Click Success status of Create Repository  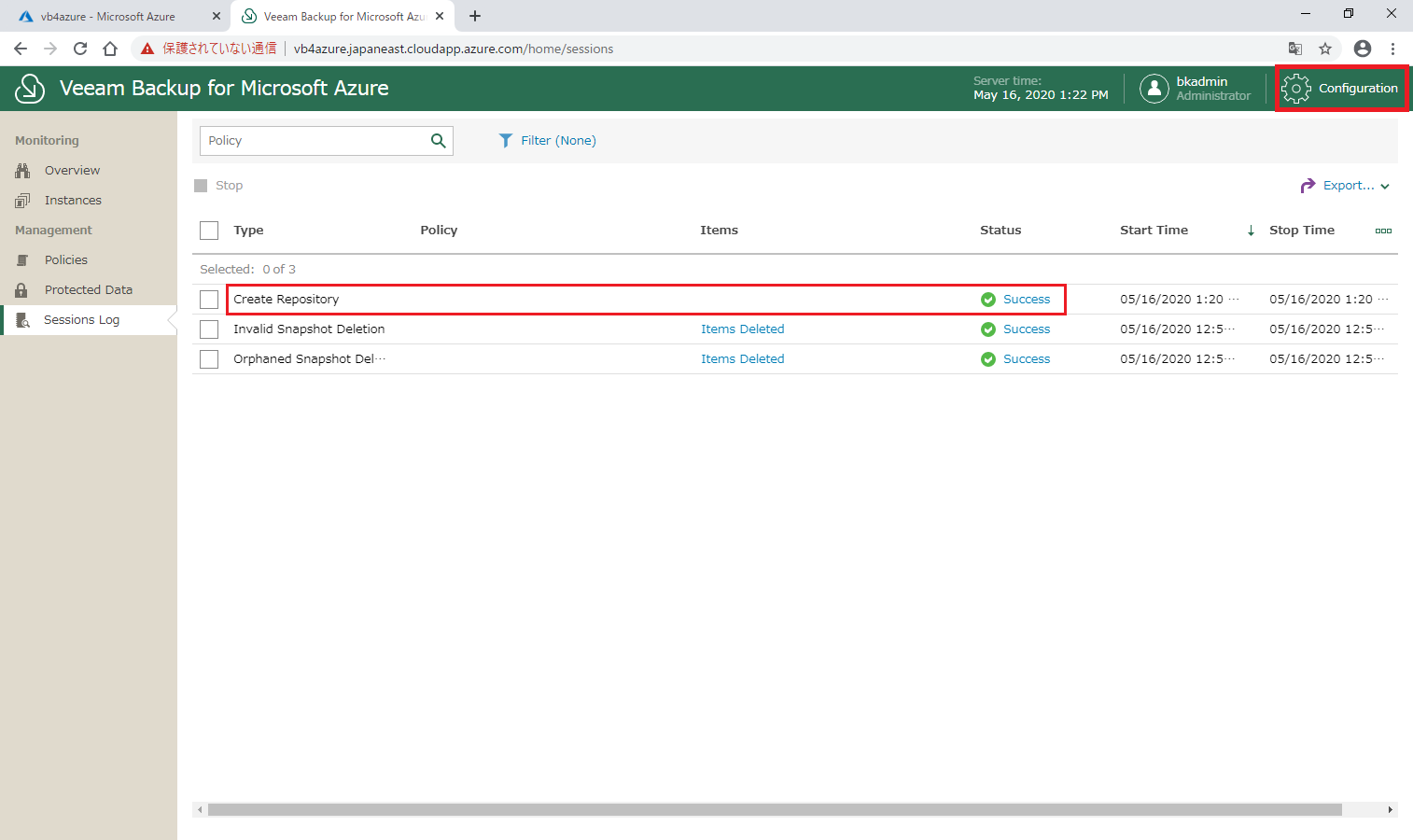click(x=1027, y=300)
